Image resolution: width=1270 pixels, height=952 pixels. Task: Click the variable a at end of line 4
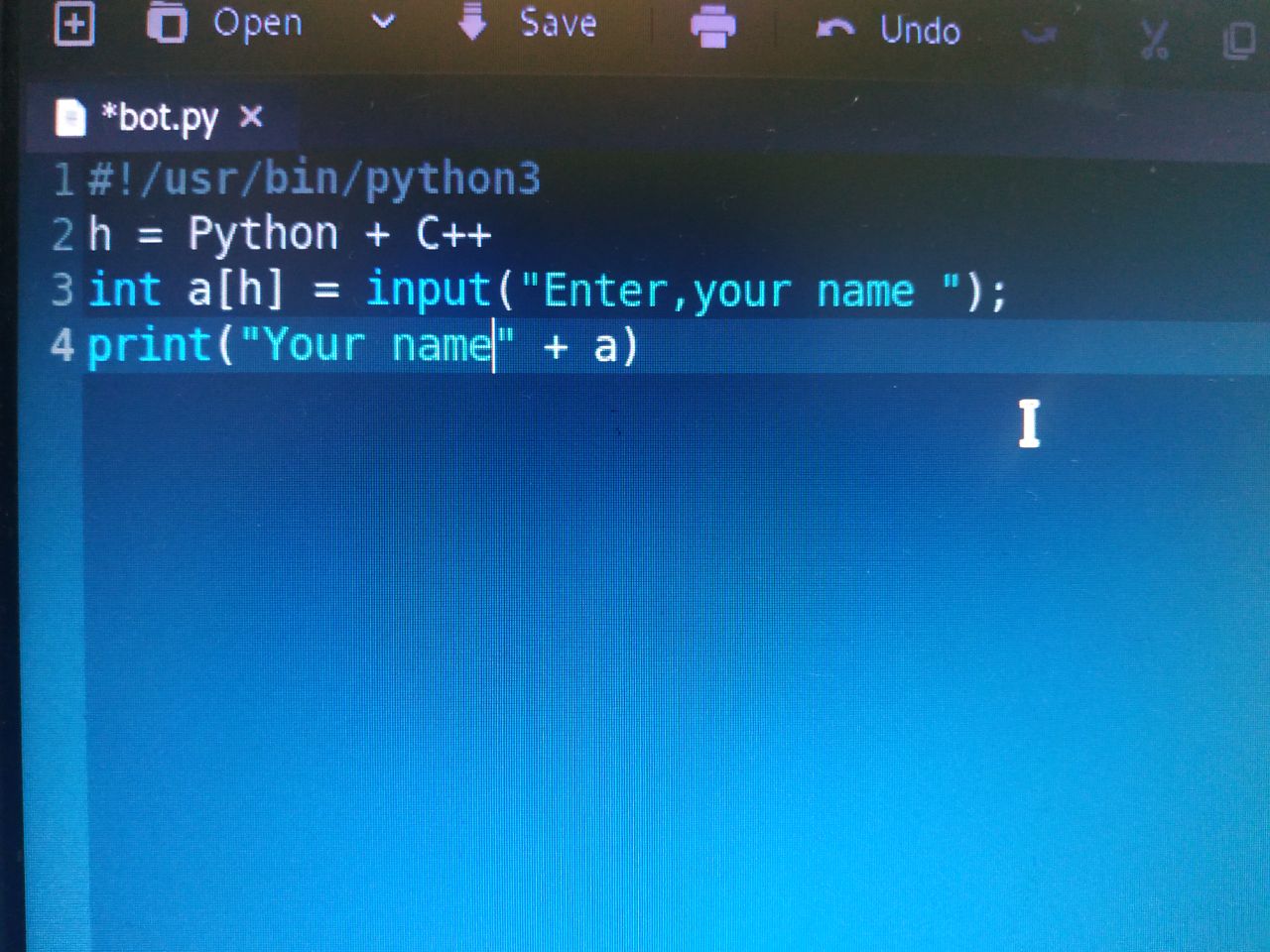(604, 347)
